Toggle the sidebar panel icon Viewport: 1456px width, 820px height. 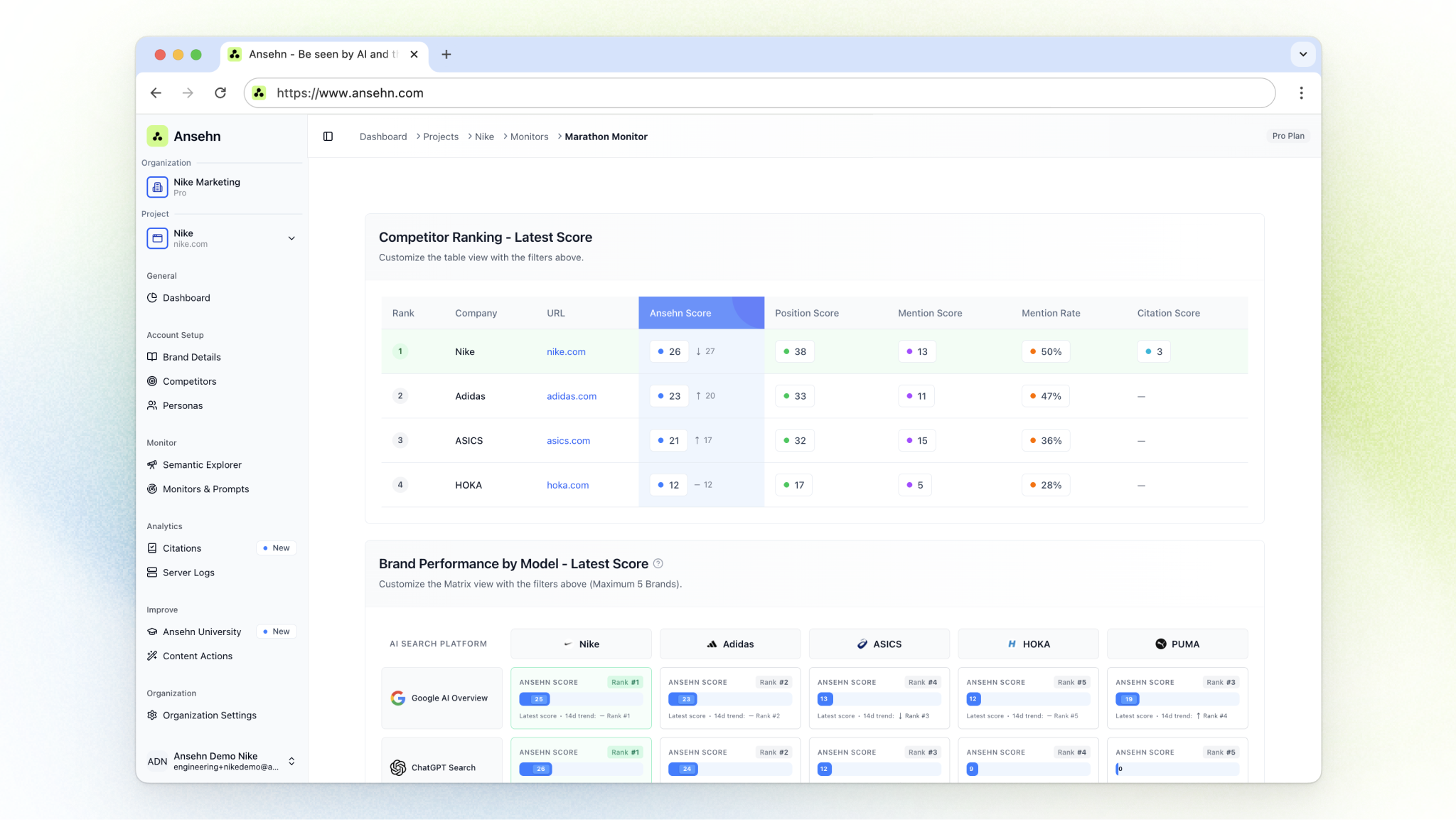[x=328, y=137]
